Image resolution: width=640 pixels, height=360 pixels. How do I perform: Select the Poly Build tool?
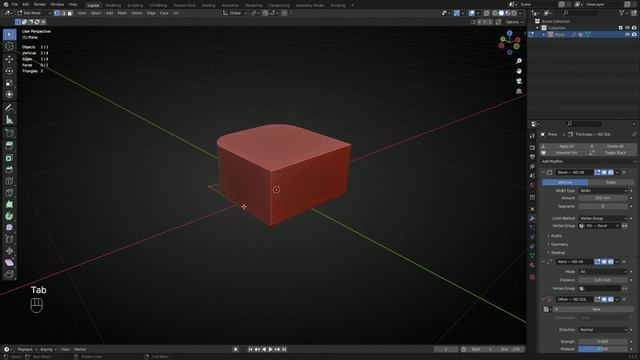[9, 204]
